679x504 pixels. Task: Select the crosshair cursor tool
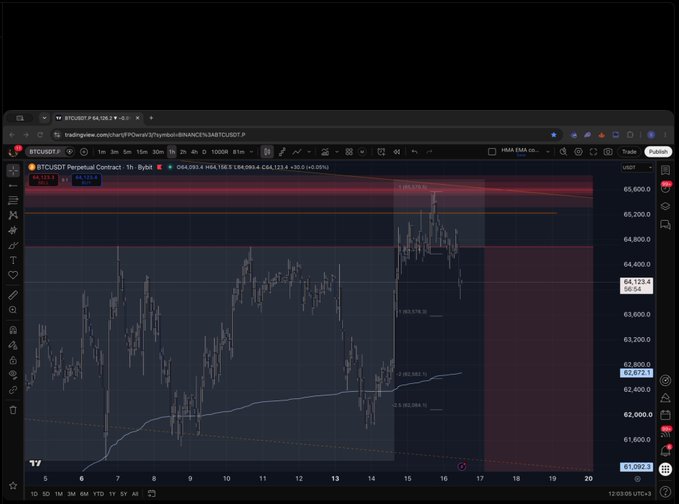pyautogui.click(x=13, y=171)
